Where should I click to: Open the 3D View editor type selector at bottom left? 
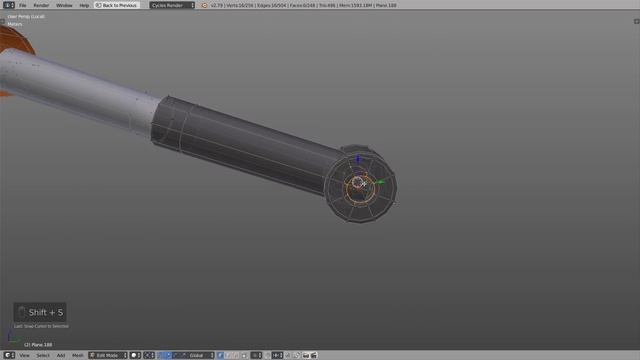tap(9, 356)
